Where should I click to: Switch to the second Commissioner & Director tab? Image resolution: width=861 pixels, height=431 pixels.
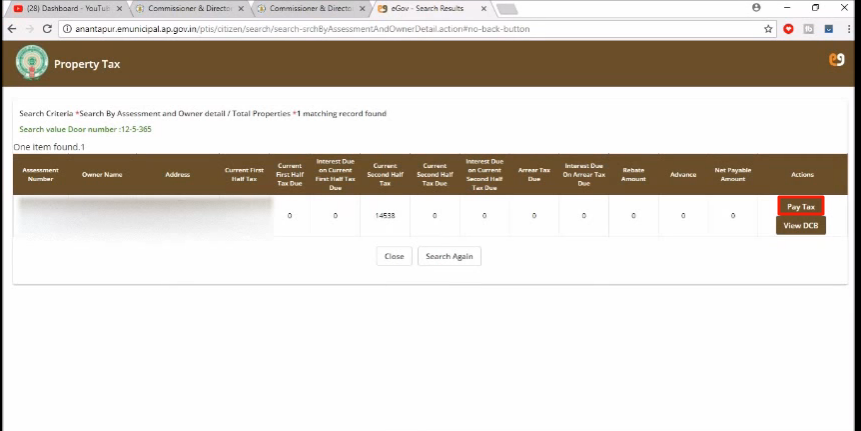(189, 9)
